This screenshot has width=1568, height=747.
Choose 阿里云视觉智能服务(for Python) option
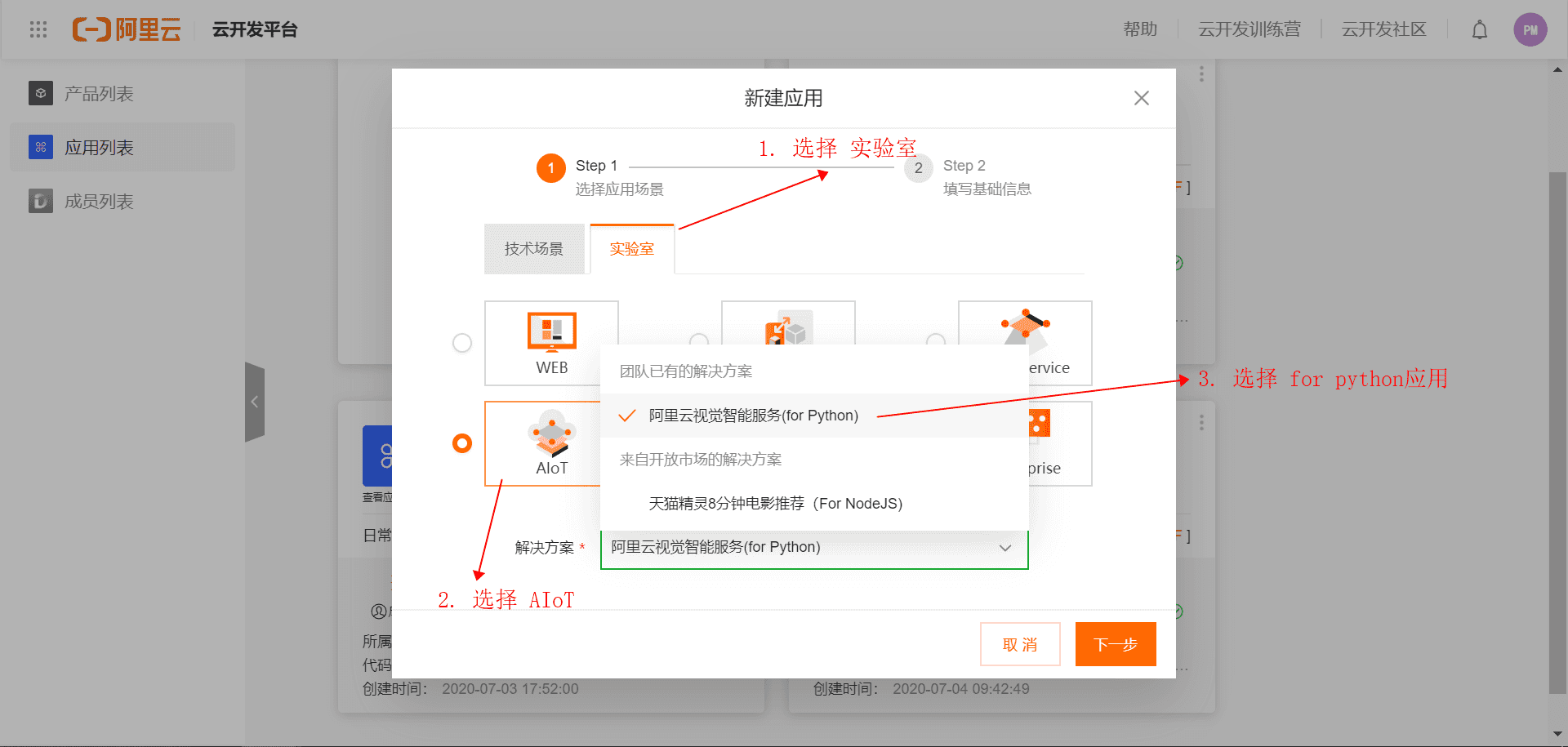pos(814,416)
